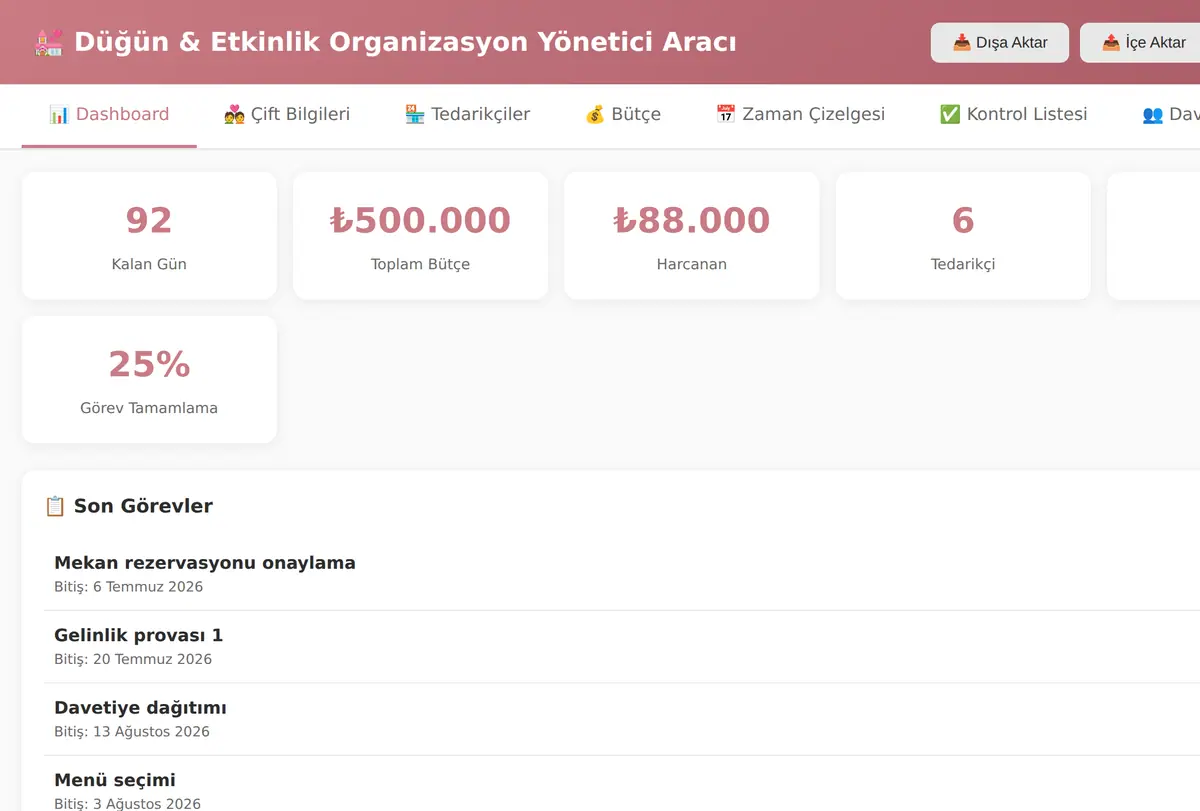Click the date Bitiş: 6 Temmuz 2026

pyautogui.click(x=128, y=587)
